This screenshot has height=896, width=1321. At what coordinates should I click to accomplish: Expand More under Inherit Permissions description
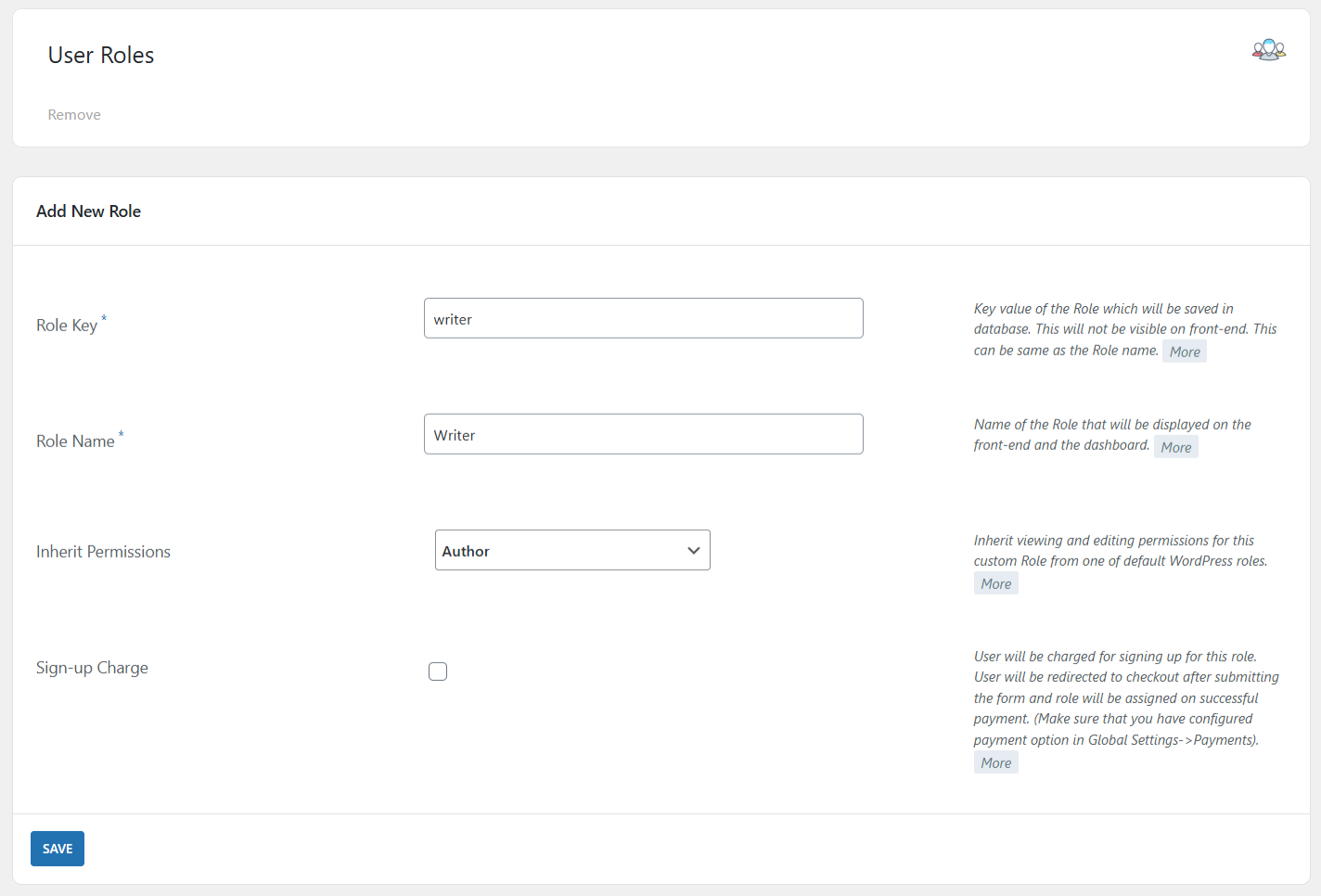[x=995, y=583]
